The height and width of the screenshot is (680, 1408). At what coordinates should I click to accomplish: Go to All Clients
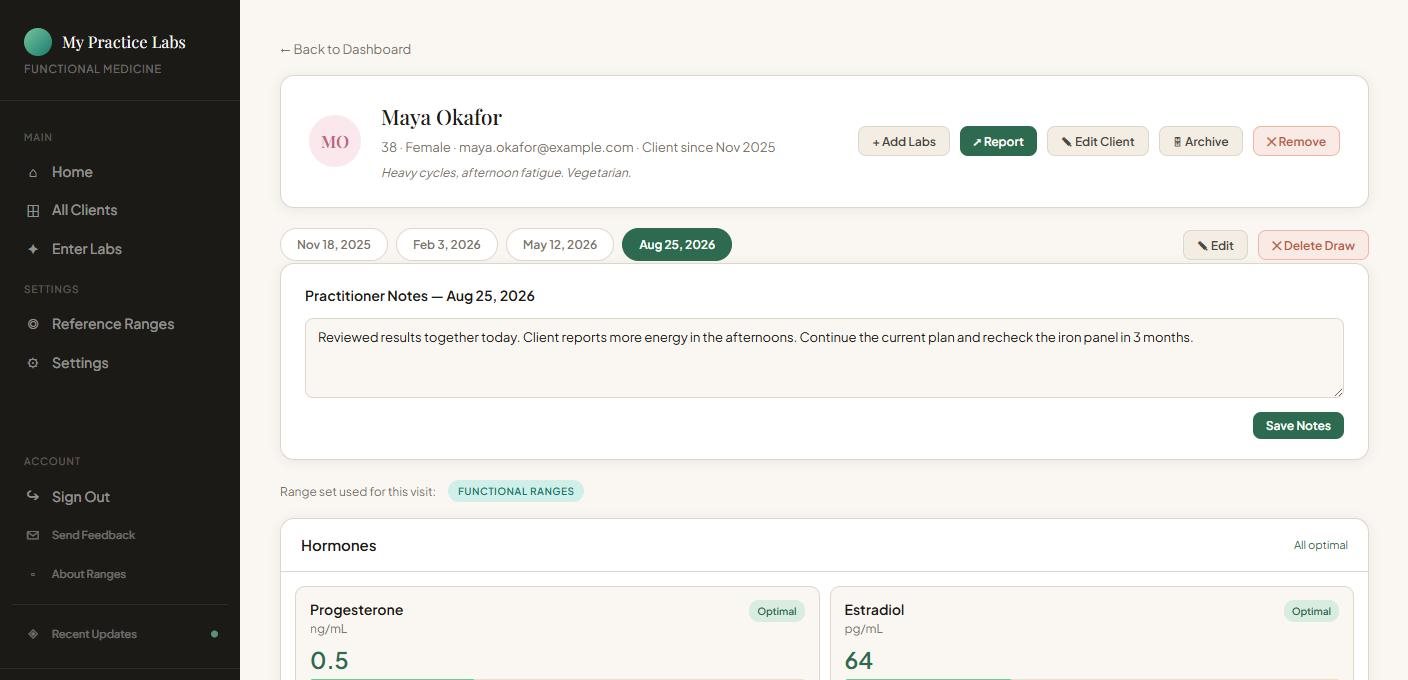pos(120,210)
